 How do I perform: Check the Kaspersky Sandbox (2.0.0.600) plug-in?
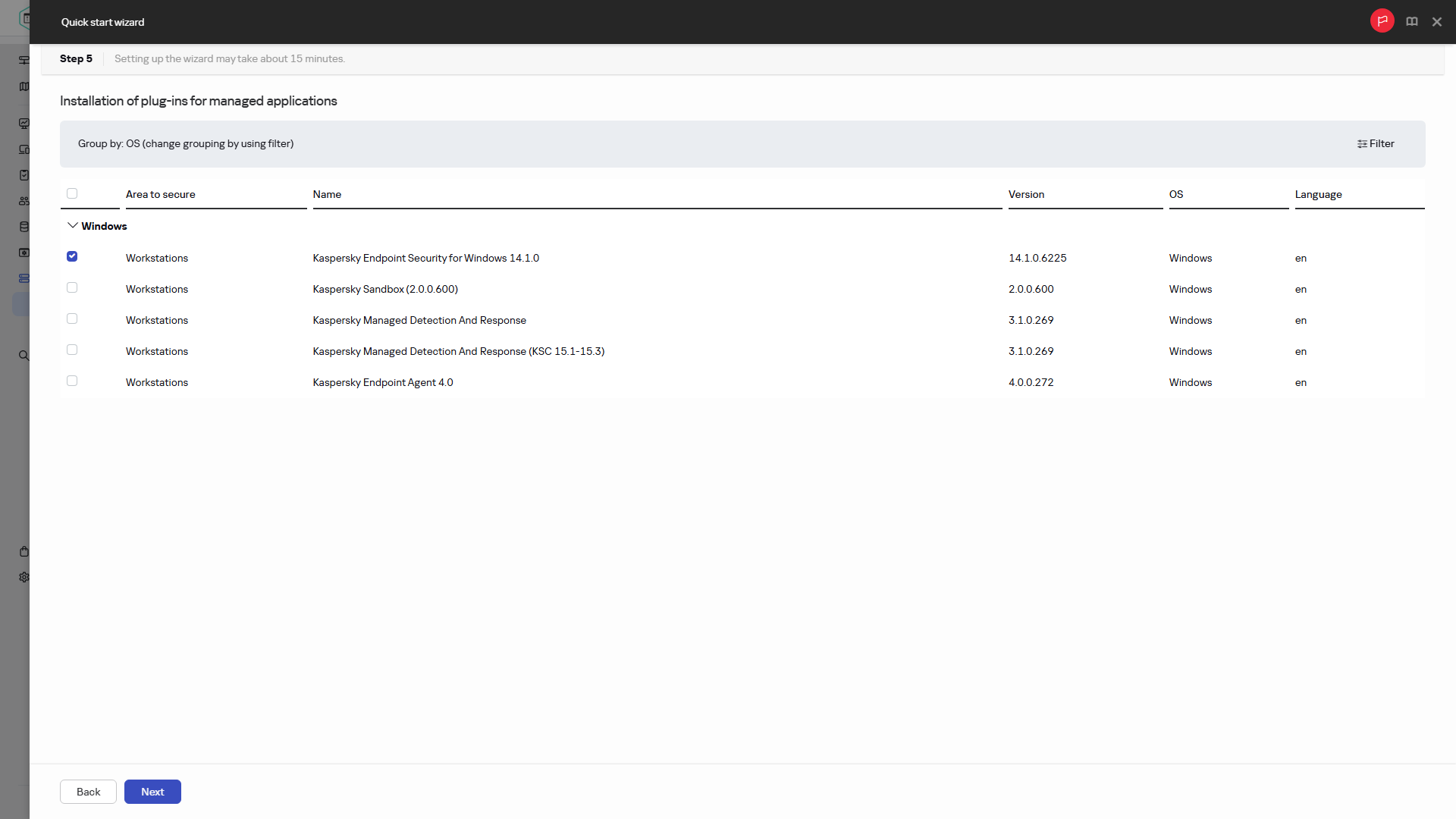[72, 287]
